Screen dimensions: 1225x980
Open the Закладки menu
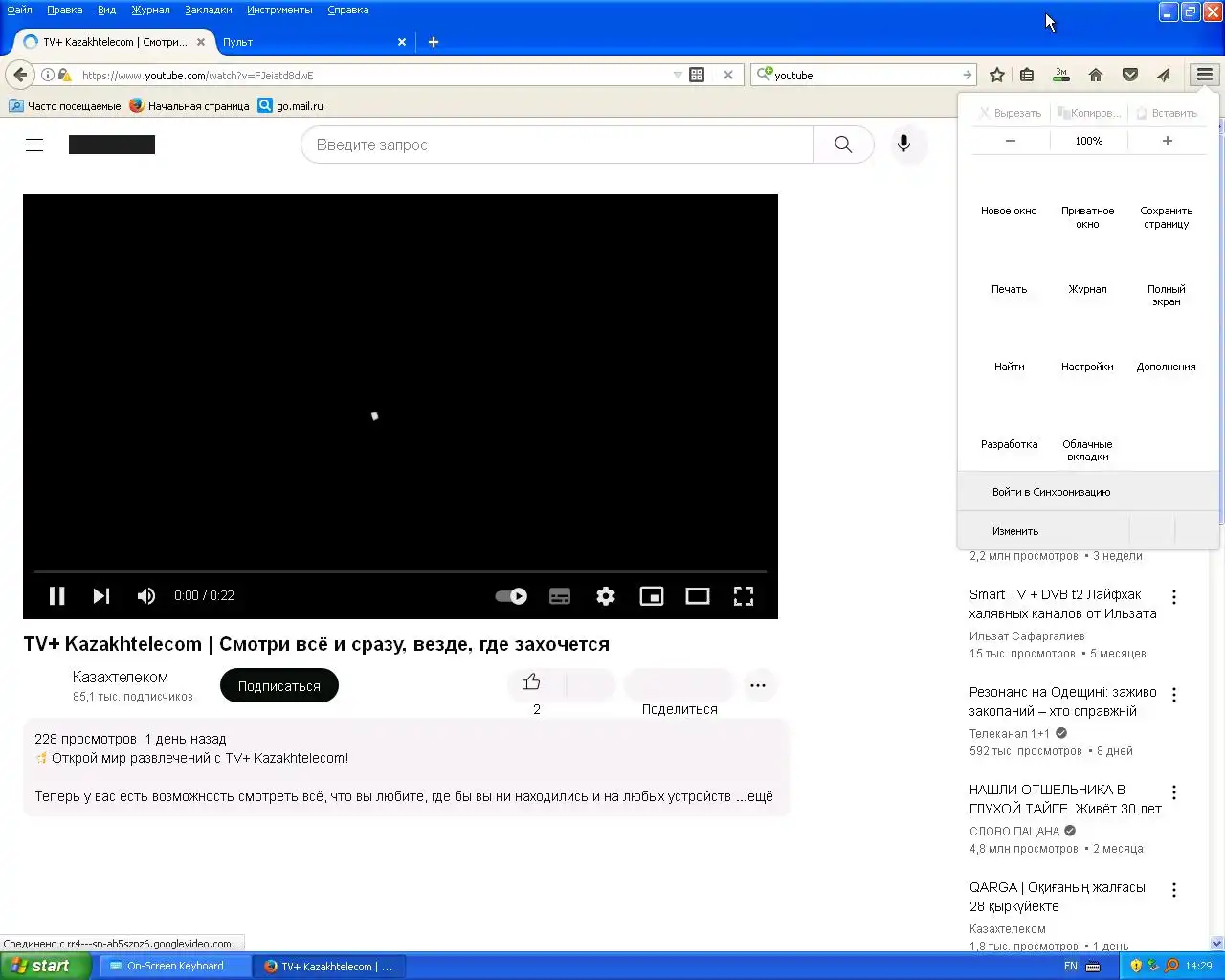coord(209,10)
